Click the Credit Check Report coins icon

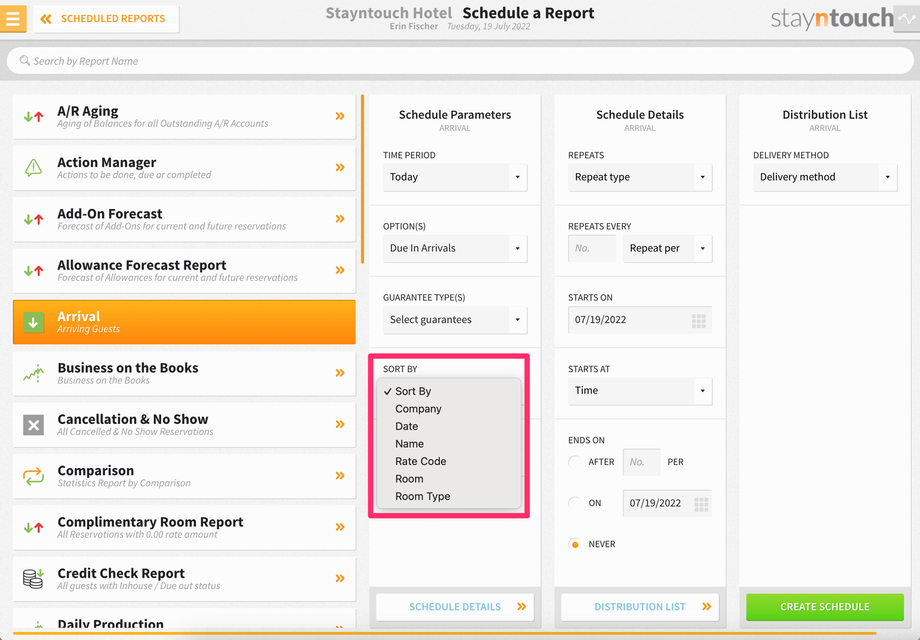tap(33, 578)
